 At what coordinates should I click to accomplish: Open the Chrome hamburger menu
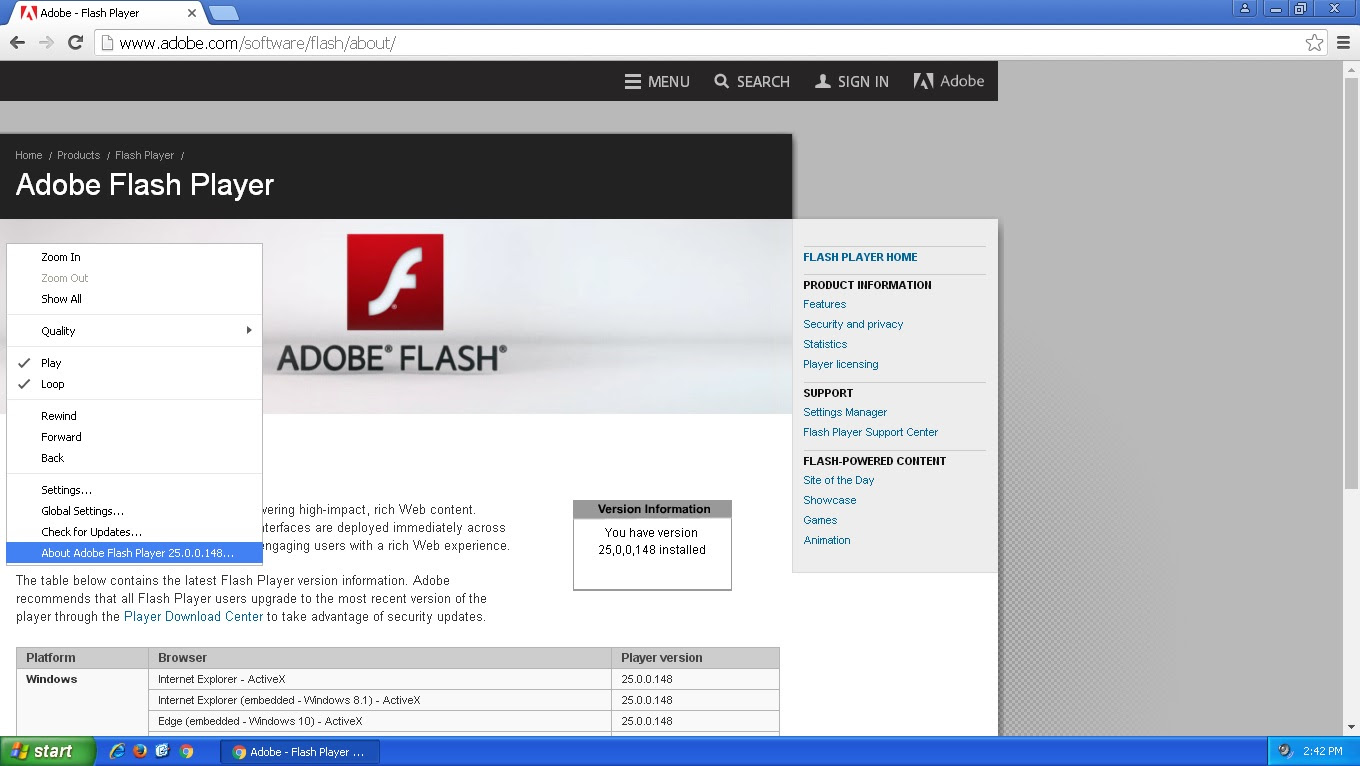(1343, 43)
